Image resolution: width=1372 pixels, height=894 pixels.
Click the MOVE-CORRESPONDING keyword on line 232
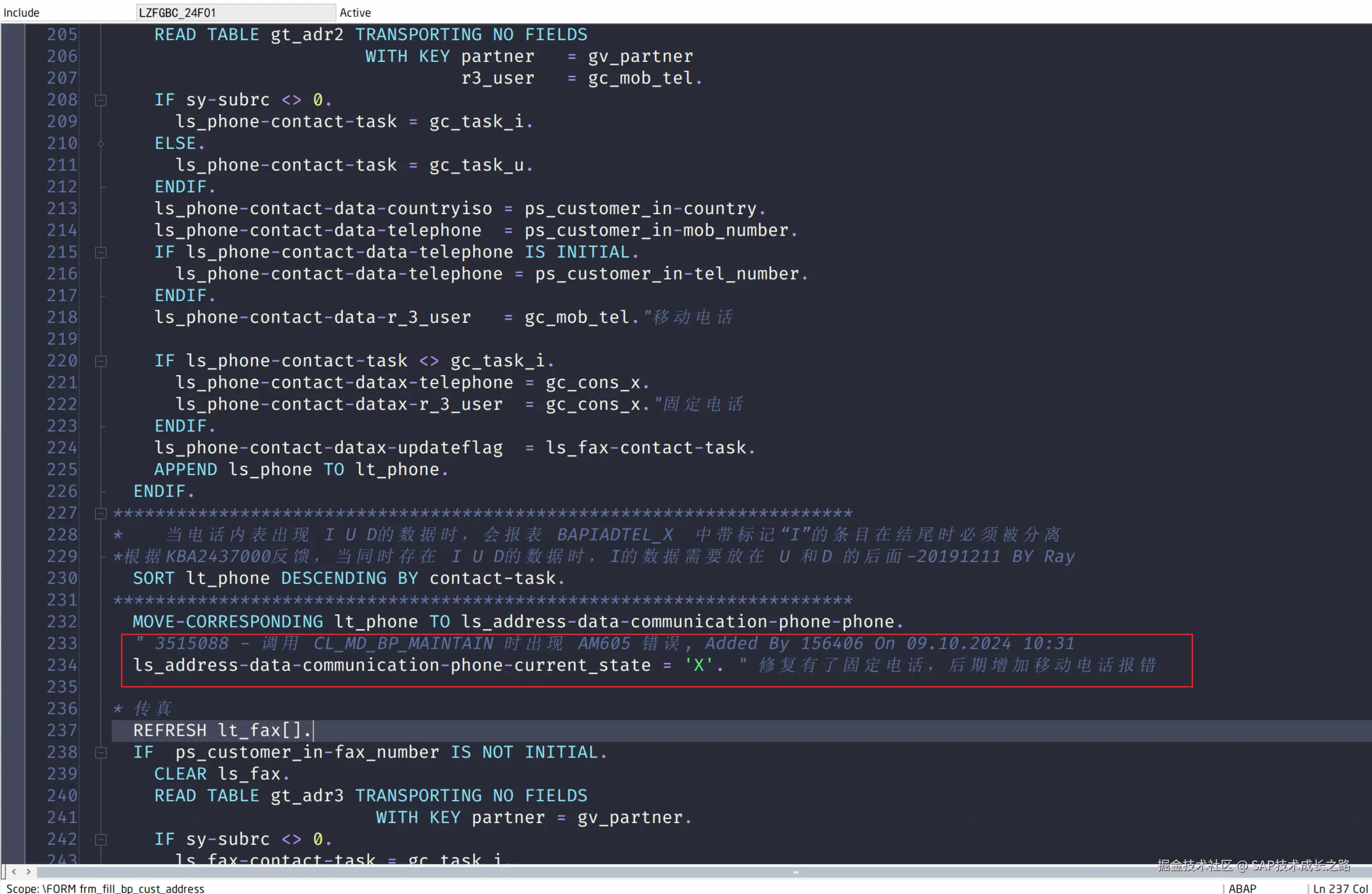coord(228,622)
